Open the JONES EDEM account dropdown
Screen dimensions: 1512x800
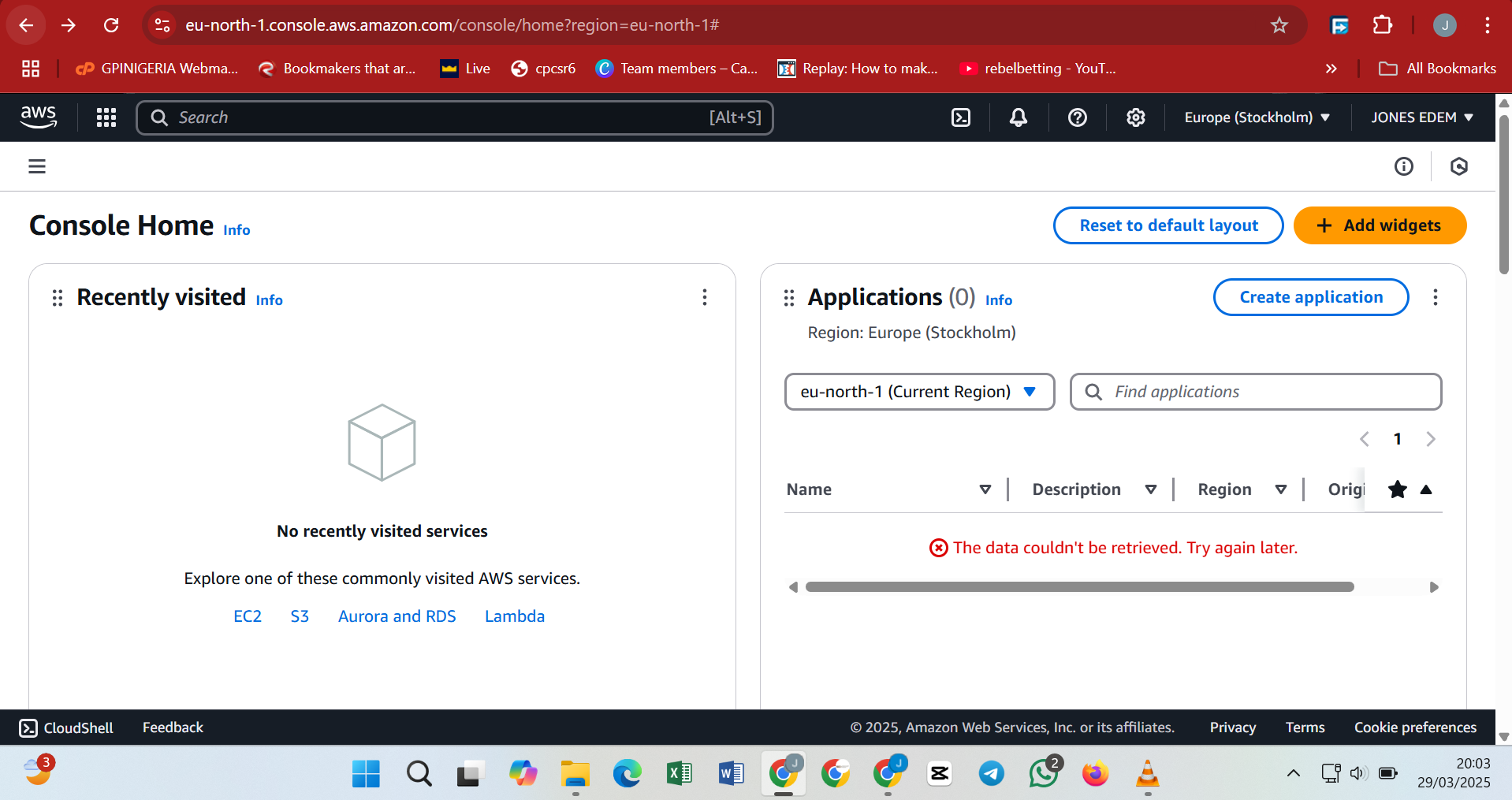tap(1422, 117)
